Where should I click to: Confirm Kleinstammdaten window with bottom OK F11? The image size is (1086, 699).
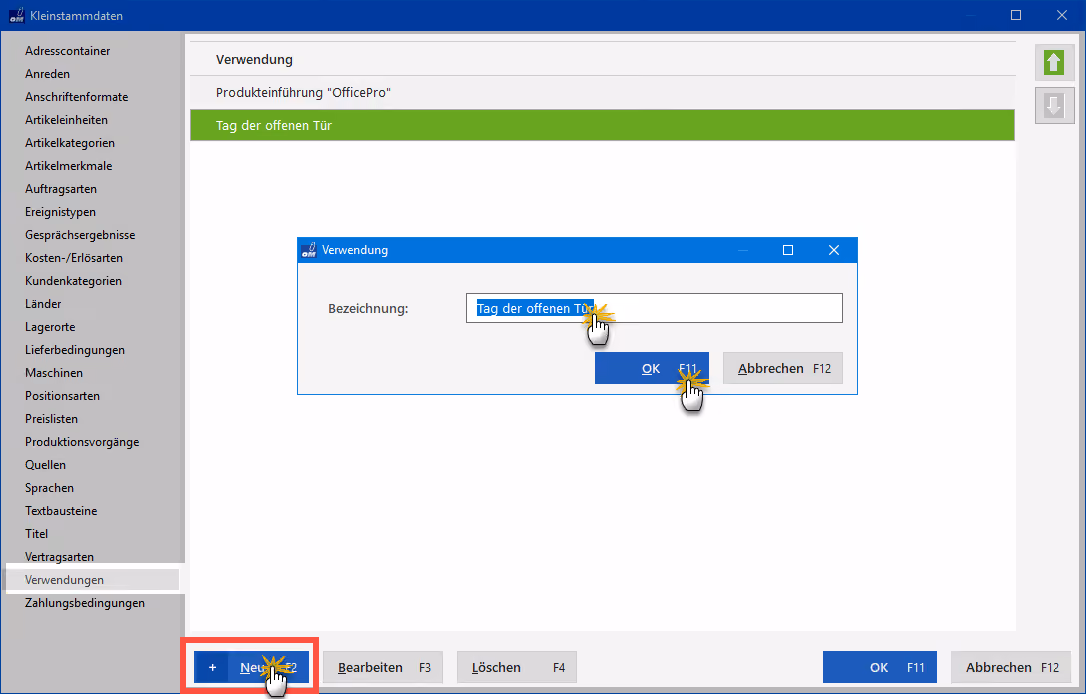click(x=880, y=667)
